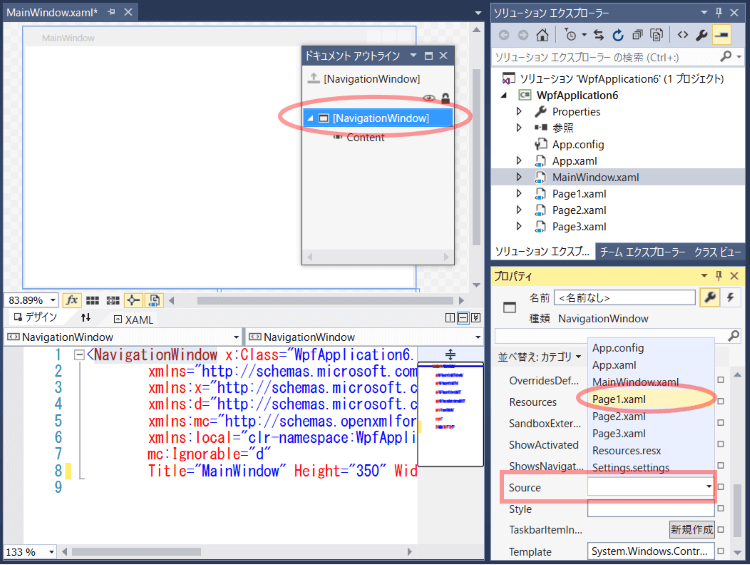The height and width of the screenshot is (565, 750).
Task: Click the wrench Properties button in Properties panel
Action: (710, 297)
